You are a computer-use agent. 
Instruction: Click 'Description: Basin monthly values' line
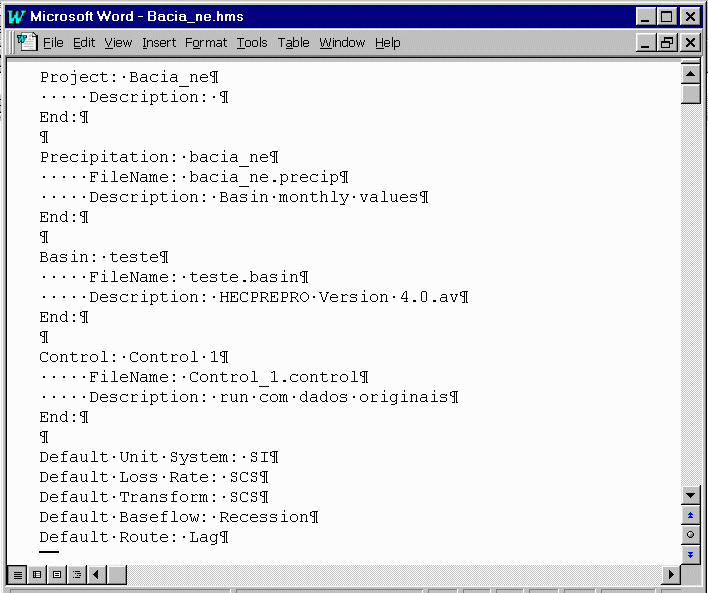coord(258,197)
